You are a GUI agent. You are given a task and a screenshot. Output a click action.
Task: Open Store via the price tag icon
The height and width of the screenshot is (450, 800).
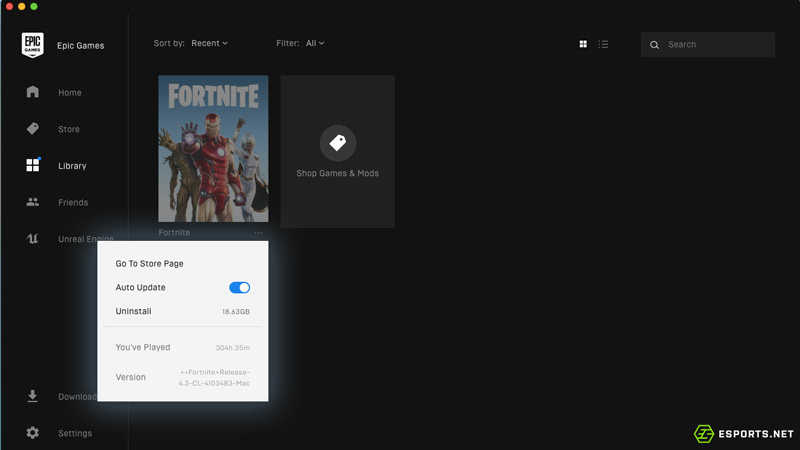point(33,129)
